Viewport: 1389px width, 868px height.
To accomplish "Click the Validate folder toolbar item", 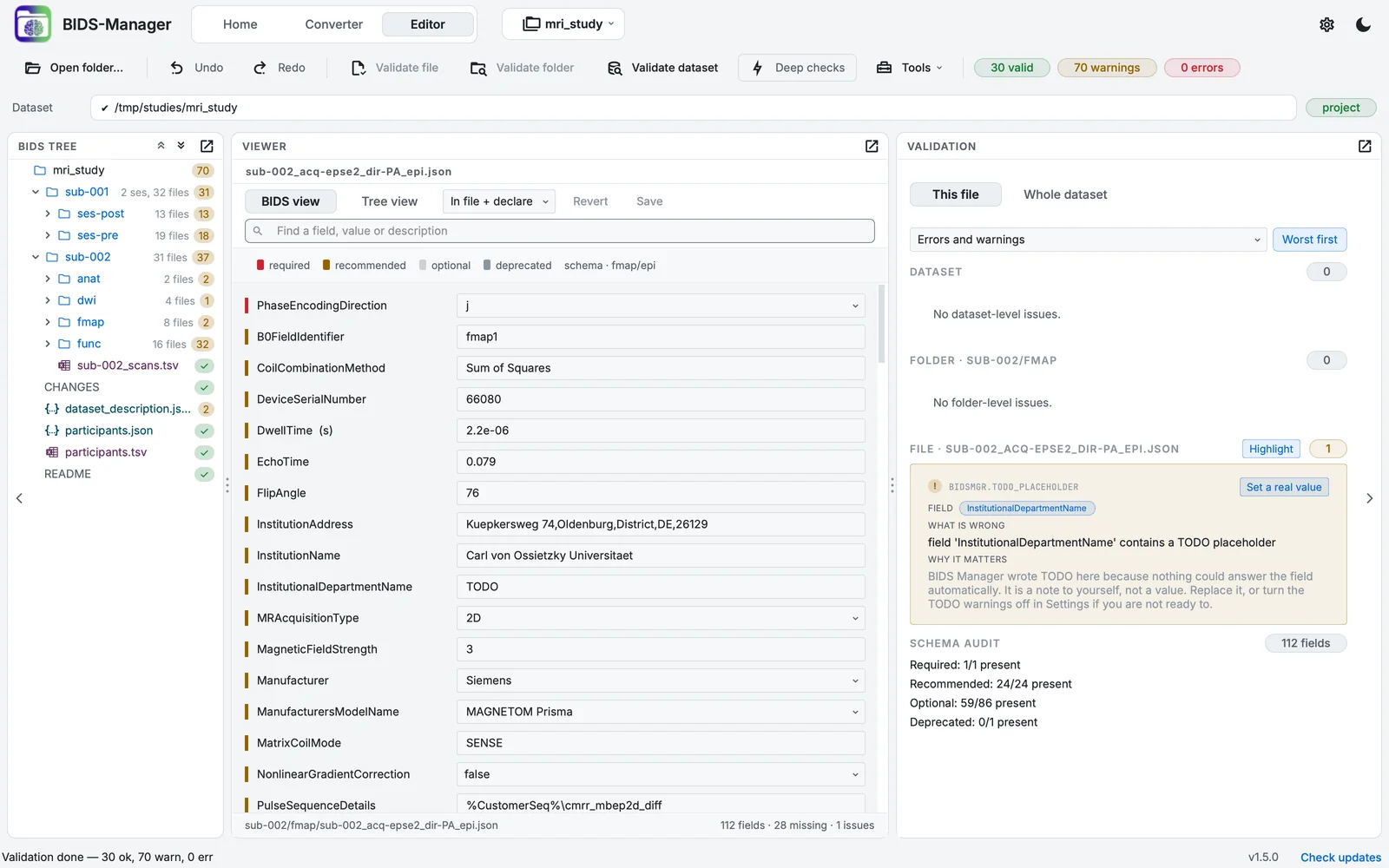I will click(x=522, y=68).
